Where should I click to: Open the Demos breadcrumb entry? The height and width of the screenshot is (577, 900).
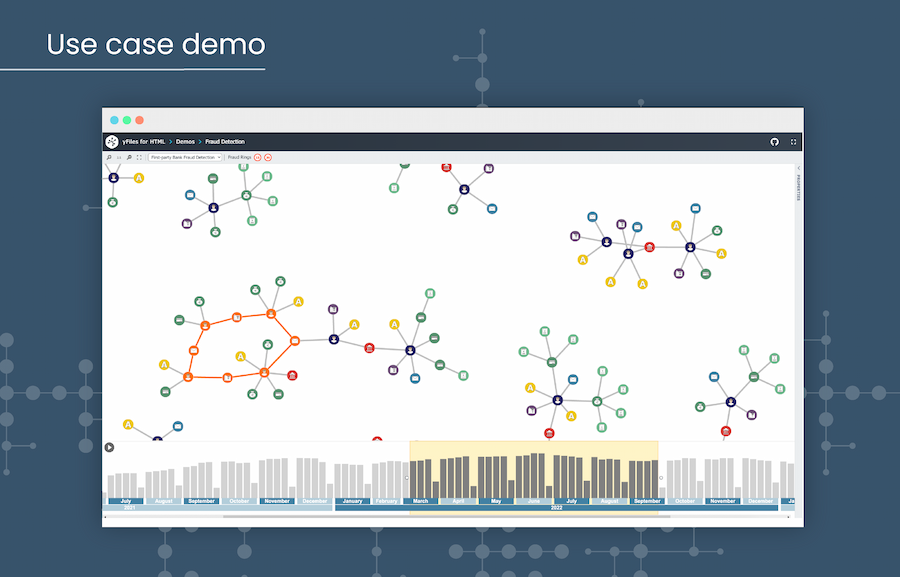[185, 142]
